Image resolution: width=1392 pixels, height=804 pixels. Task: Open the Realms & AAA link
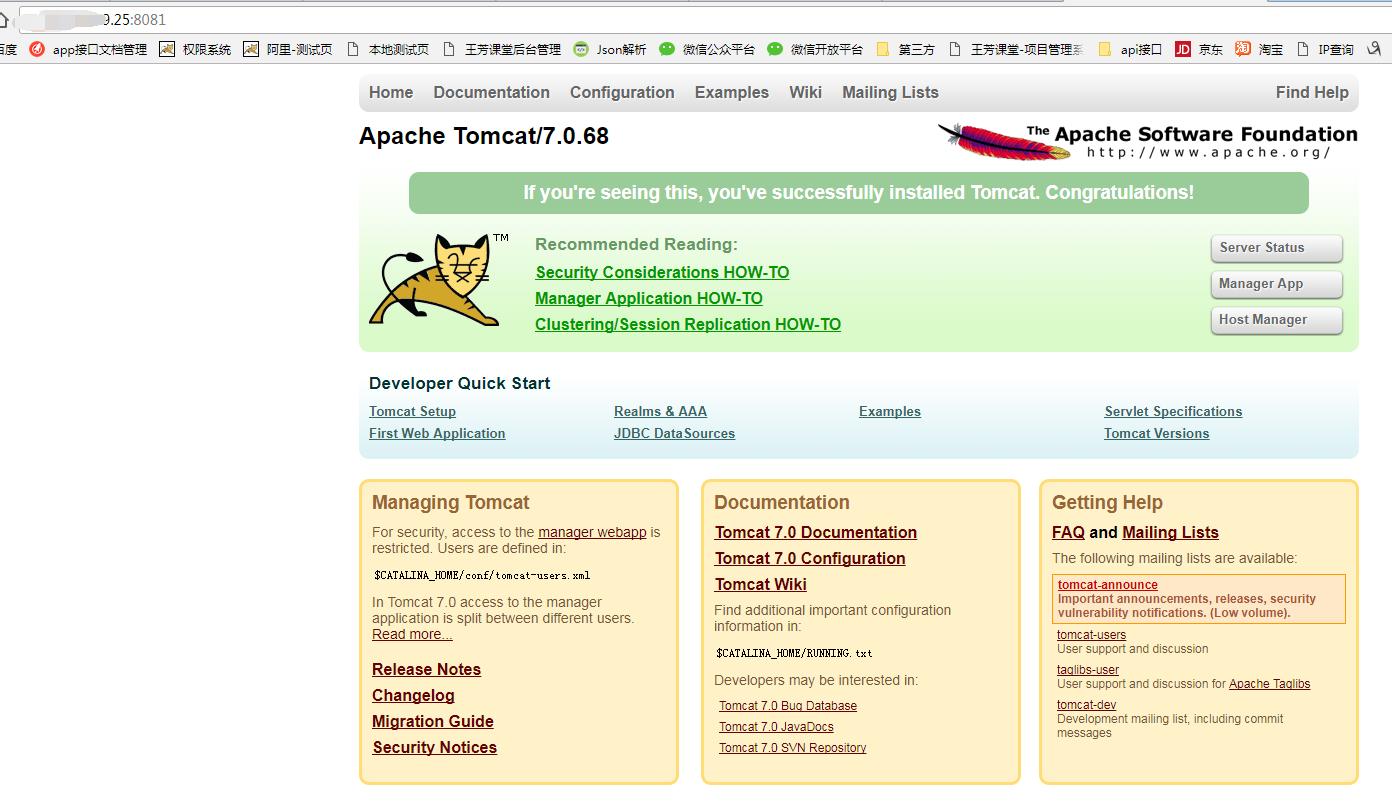pos(660,411)
